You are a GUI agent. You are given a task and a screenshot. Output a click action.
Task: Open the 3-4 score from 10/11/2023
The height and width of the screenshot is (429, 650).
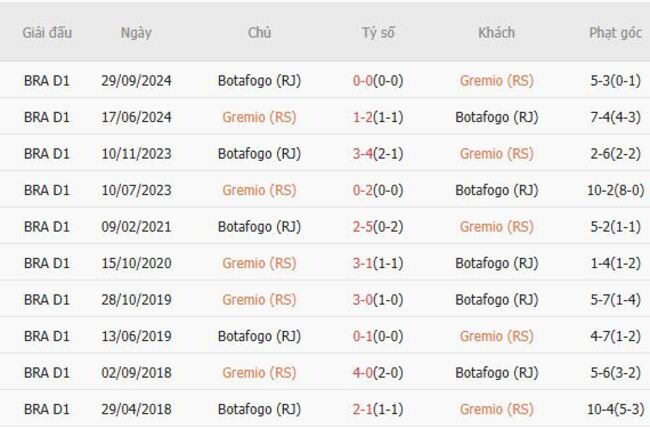pyautogui.click(x=363, y=153)
